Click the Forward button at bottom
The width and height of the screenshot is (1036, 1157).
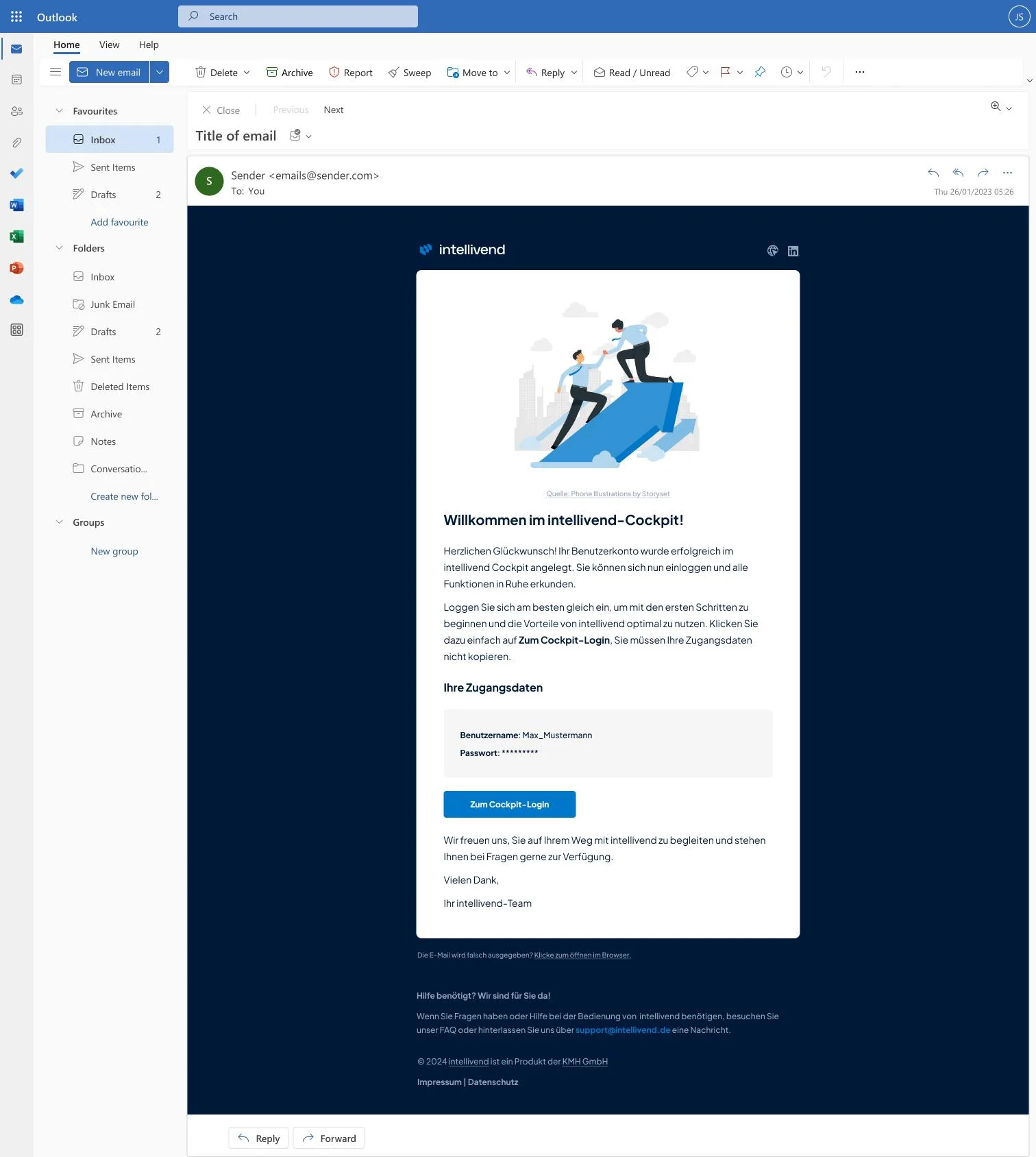pos(329,1138)
